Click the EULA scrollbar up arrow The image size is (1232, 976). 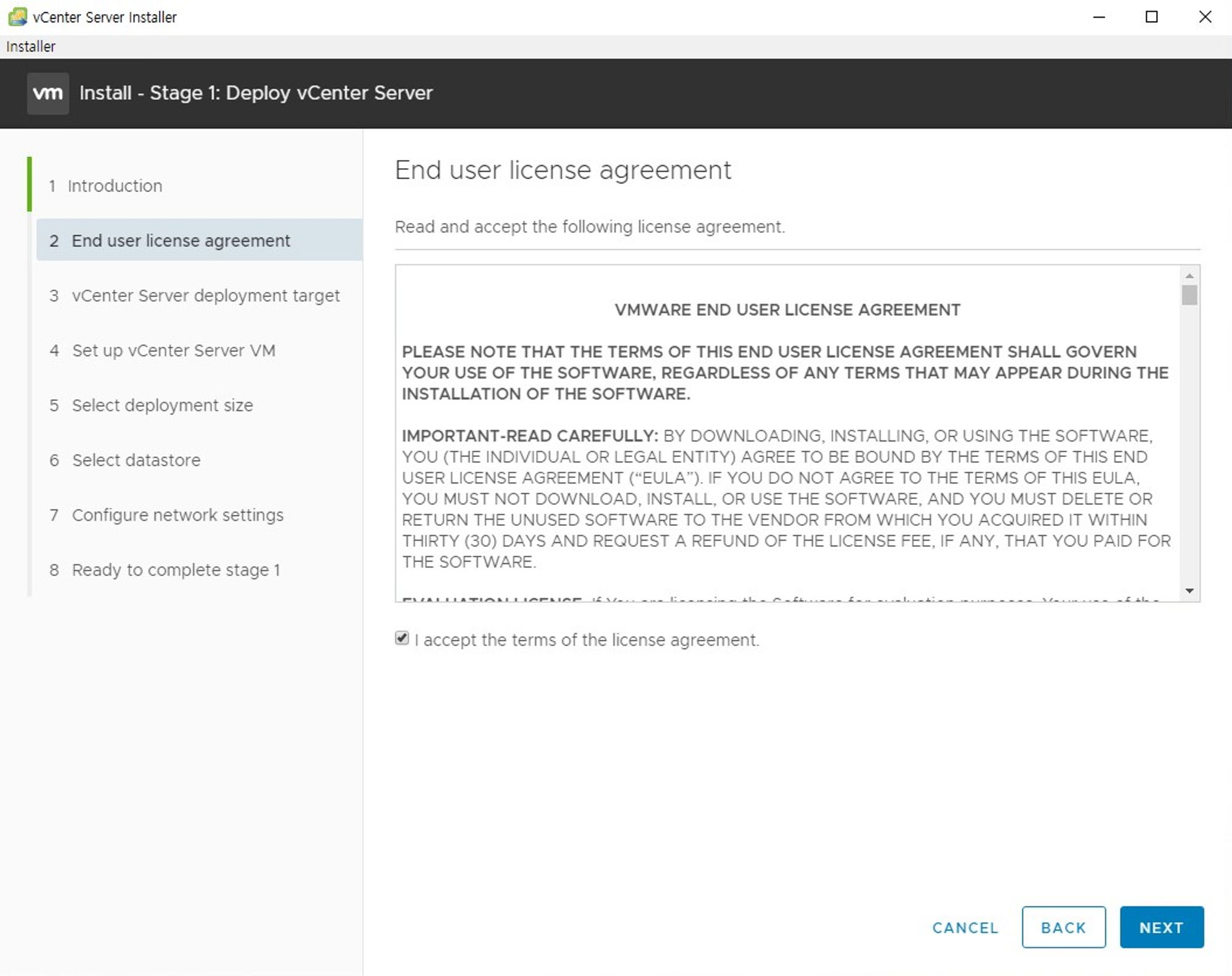pos(1189,276)
